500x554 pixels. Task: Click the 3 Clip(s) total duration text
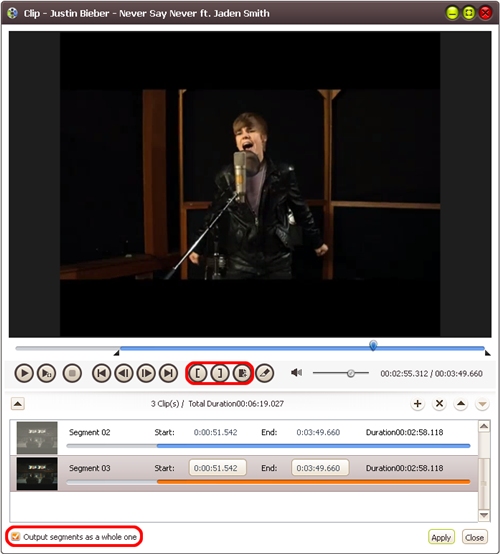217,403
